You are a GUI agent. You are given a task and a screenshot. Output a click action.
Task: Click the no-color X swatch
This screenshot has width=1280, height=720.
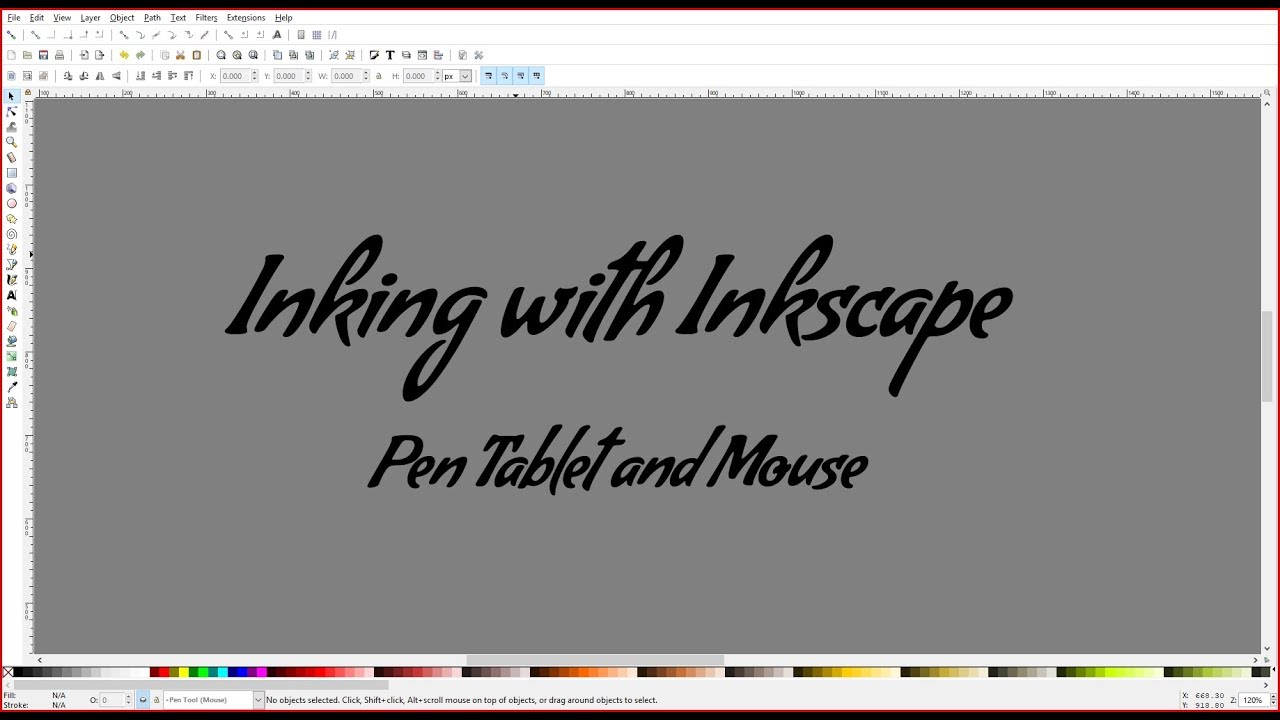coord(8,672)
